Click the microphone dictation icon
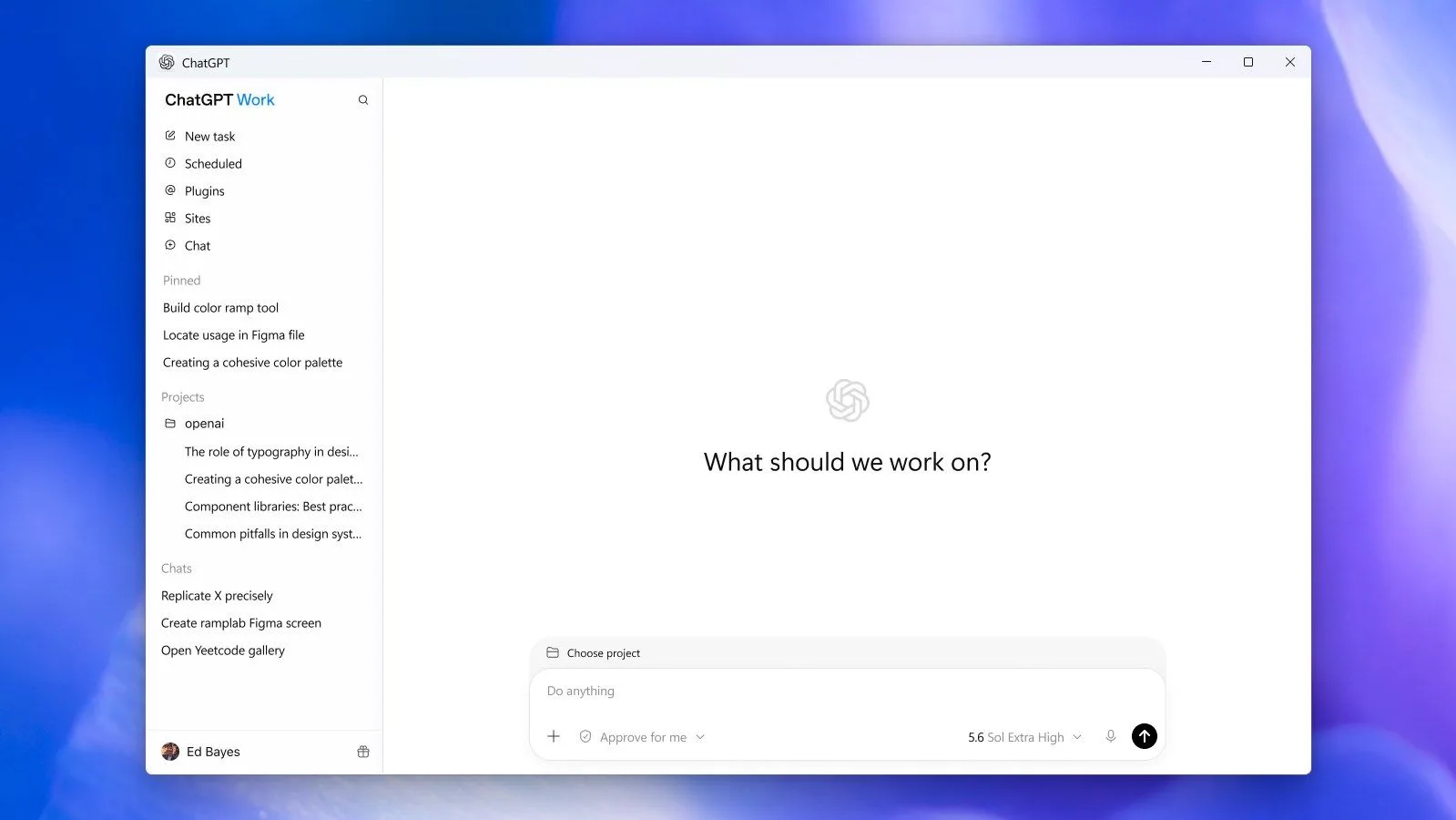The width and height of the screenshot is (1456, 820). [x=1111, y=736]
